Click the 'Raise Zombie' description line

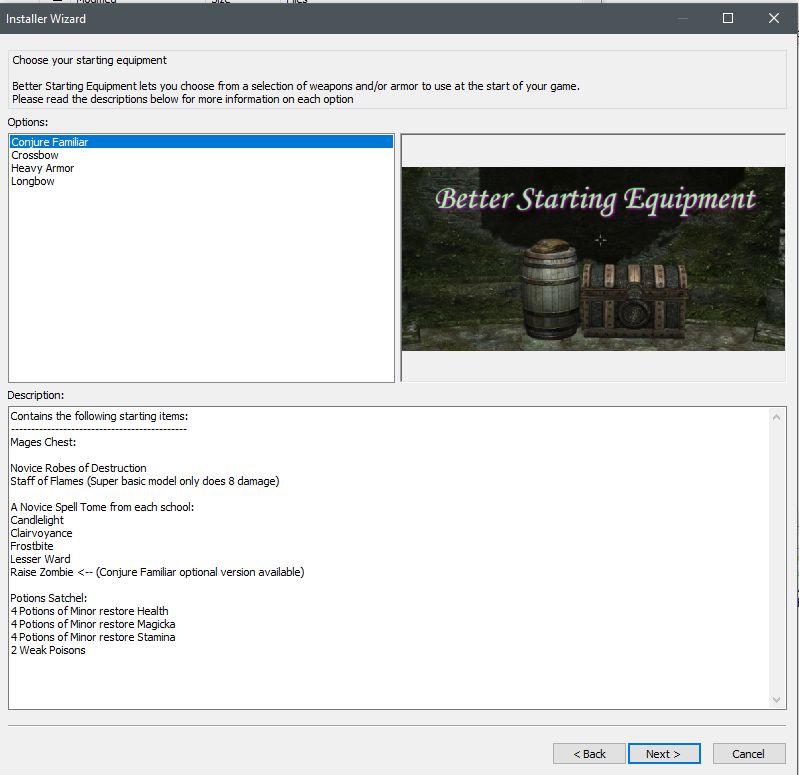[157, 572]
